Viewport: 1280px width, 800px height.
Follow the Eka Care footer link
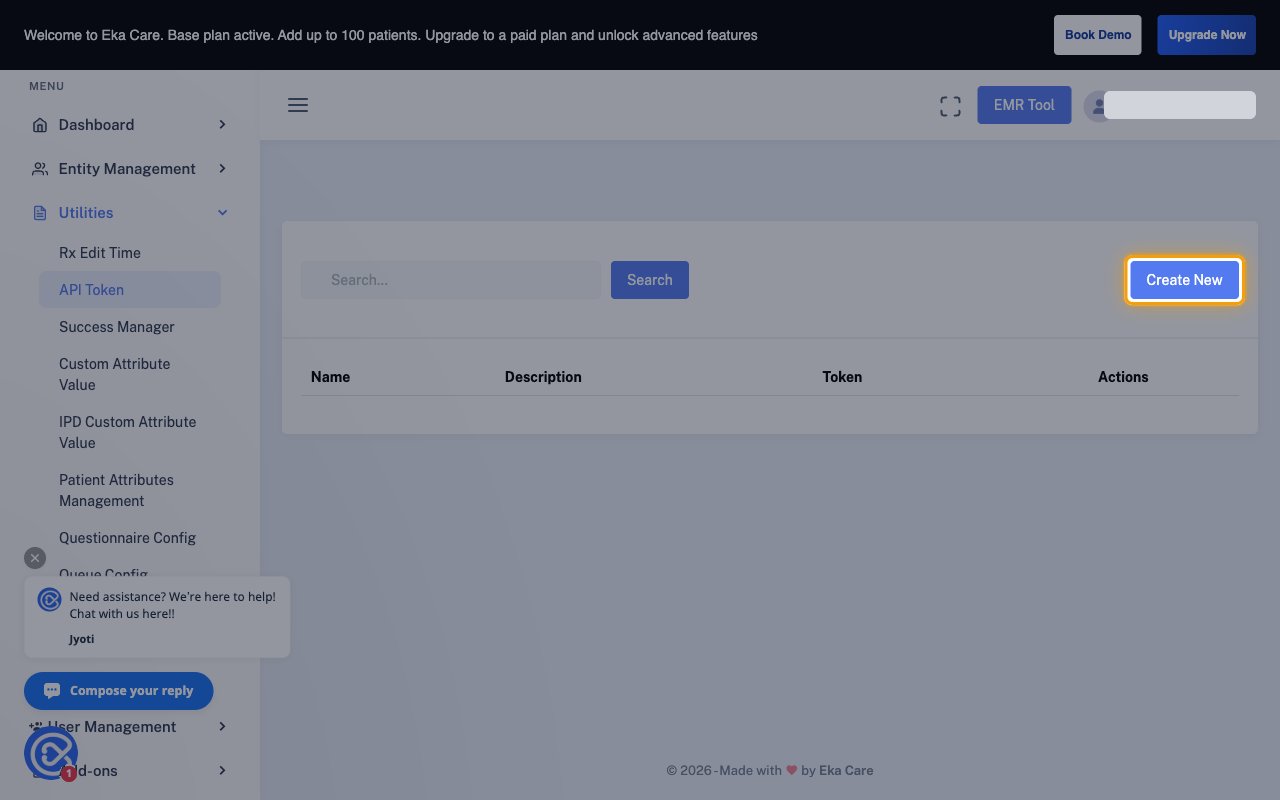846,770
